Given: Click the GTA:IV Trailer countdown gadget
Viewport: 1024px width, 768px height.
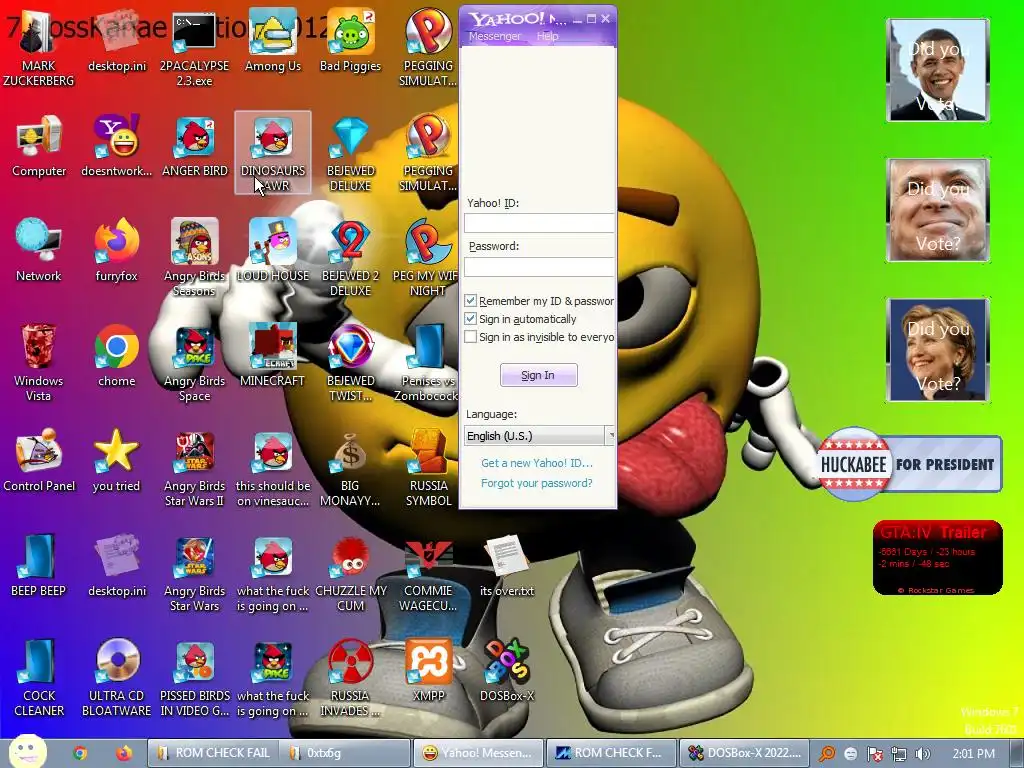Looking at the screenshot, I should click(x=938, y=557).
